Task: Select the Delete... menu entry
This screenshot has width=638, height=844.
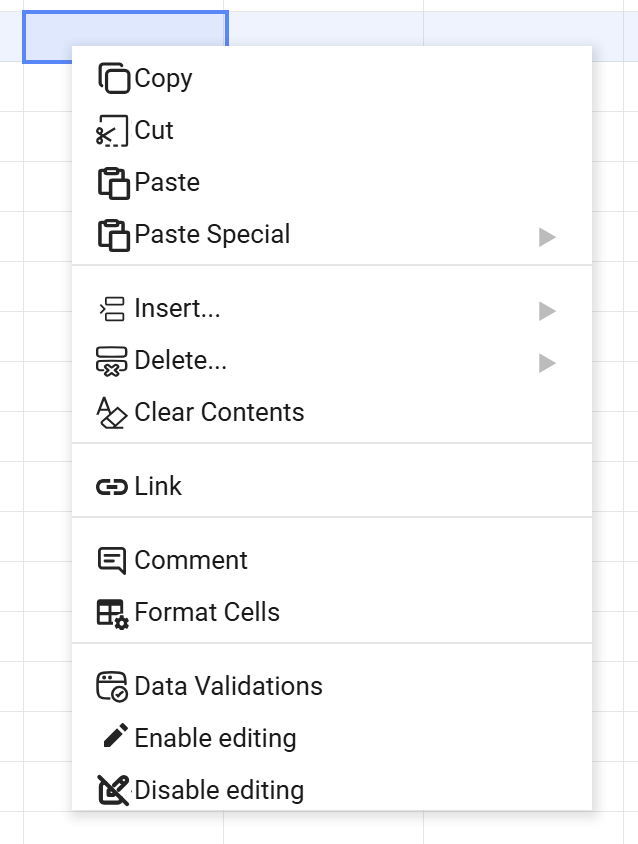Action: (180, 361)
